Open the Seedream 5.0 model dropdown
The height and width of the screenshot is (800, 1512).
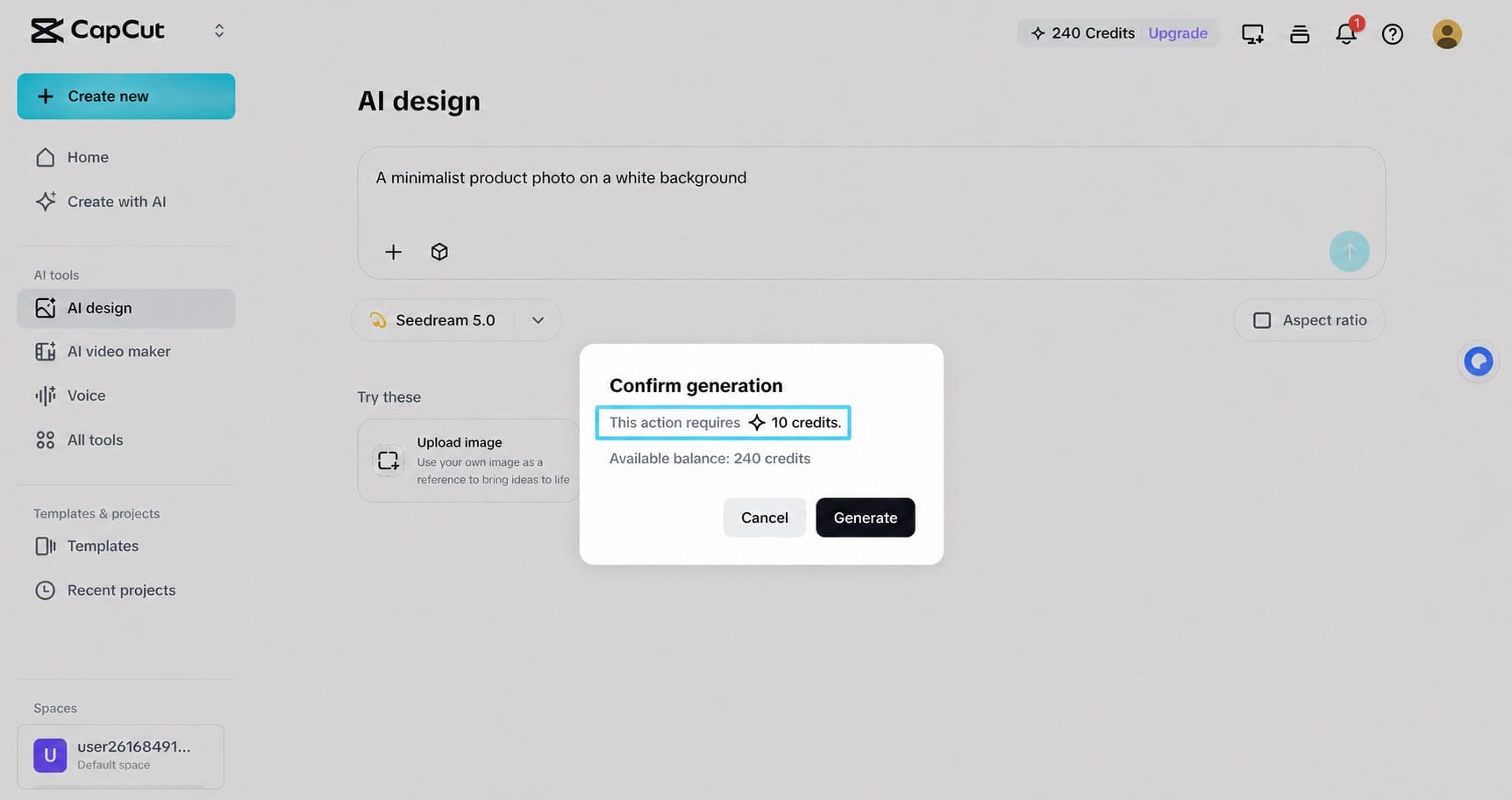coord(456,320)
